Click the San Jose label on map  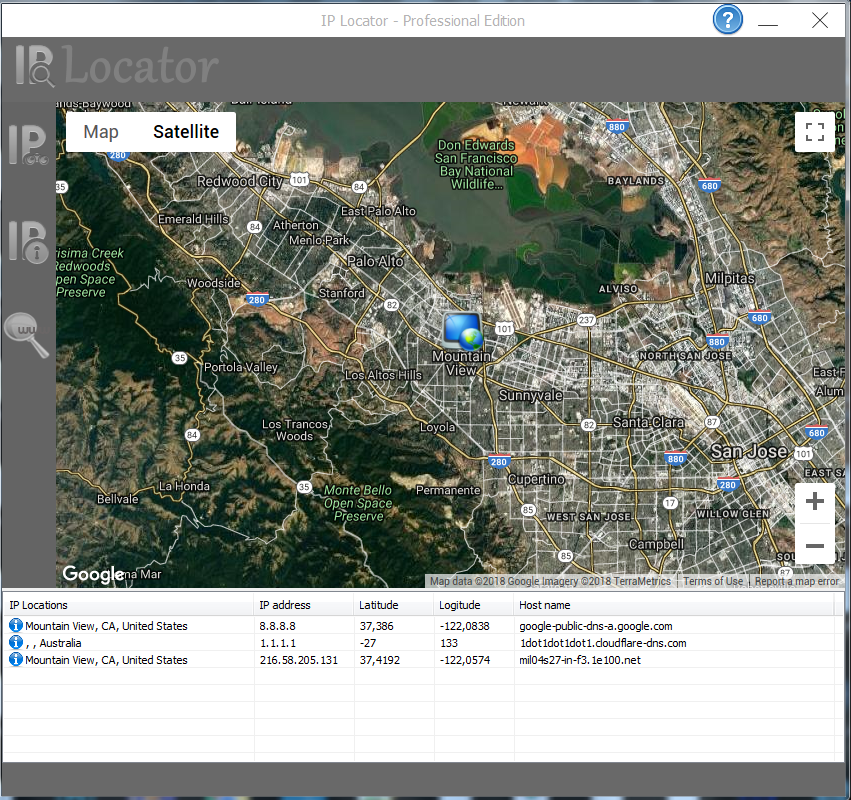[749, 451]
